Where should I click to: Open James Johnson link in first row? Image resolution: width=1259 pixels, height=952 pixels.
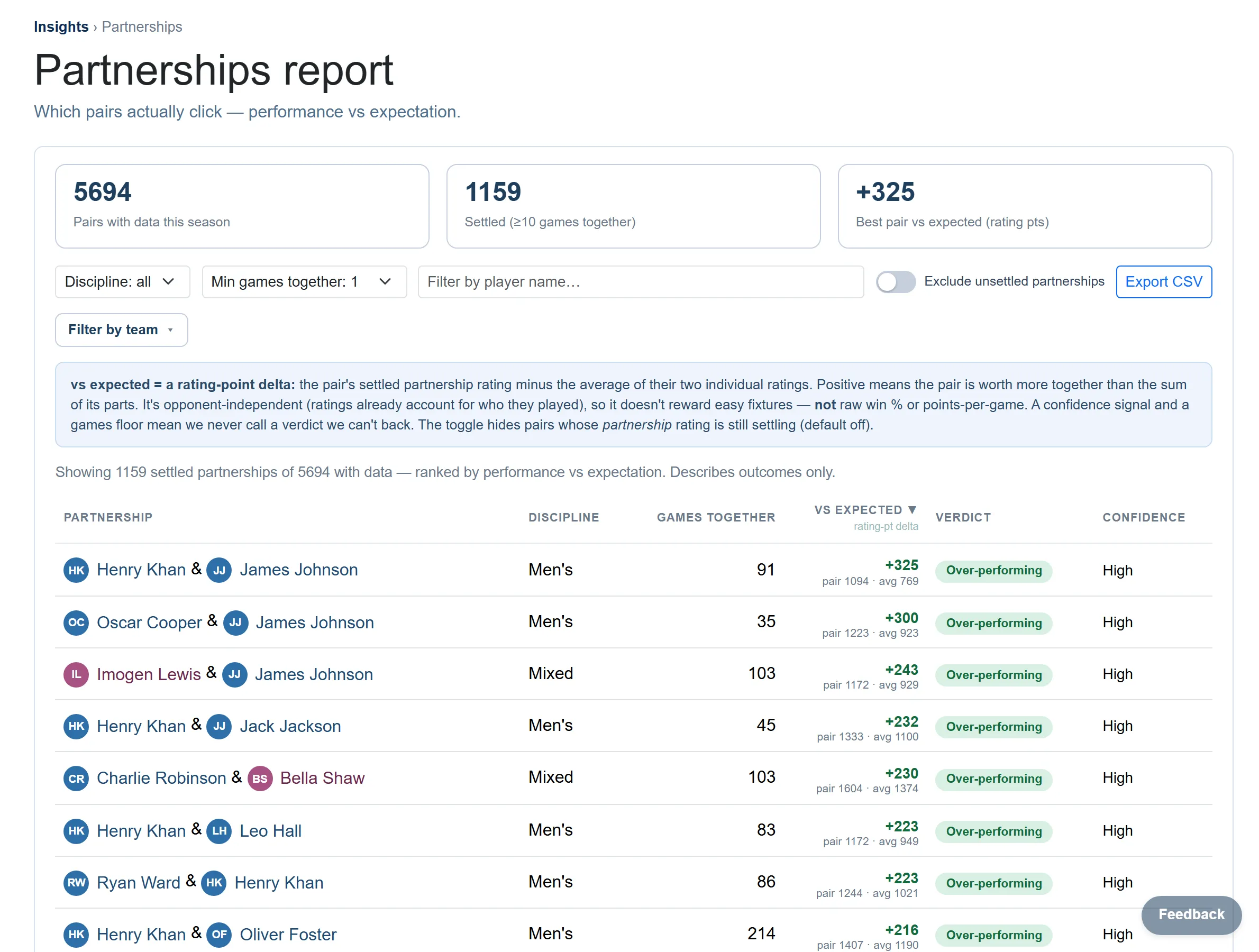click(299, 570)
